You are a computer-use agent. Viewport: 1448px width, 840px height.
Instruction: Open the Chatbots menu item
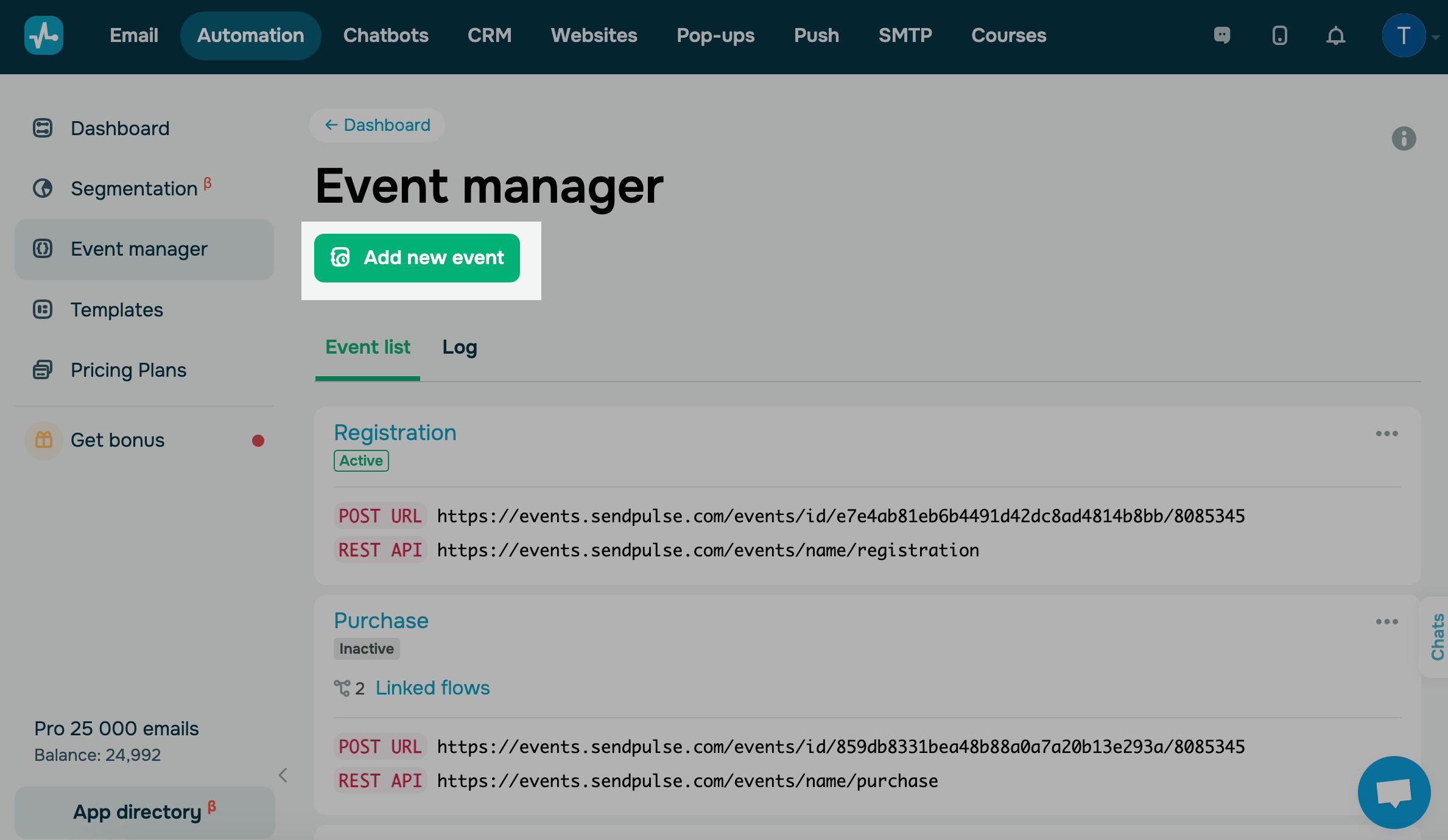385,35
